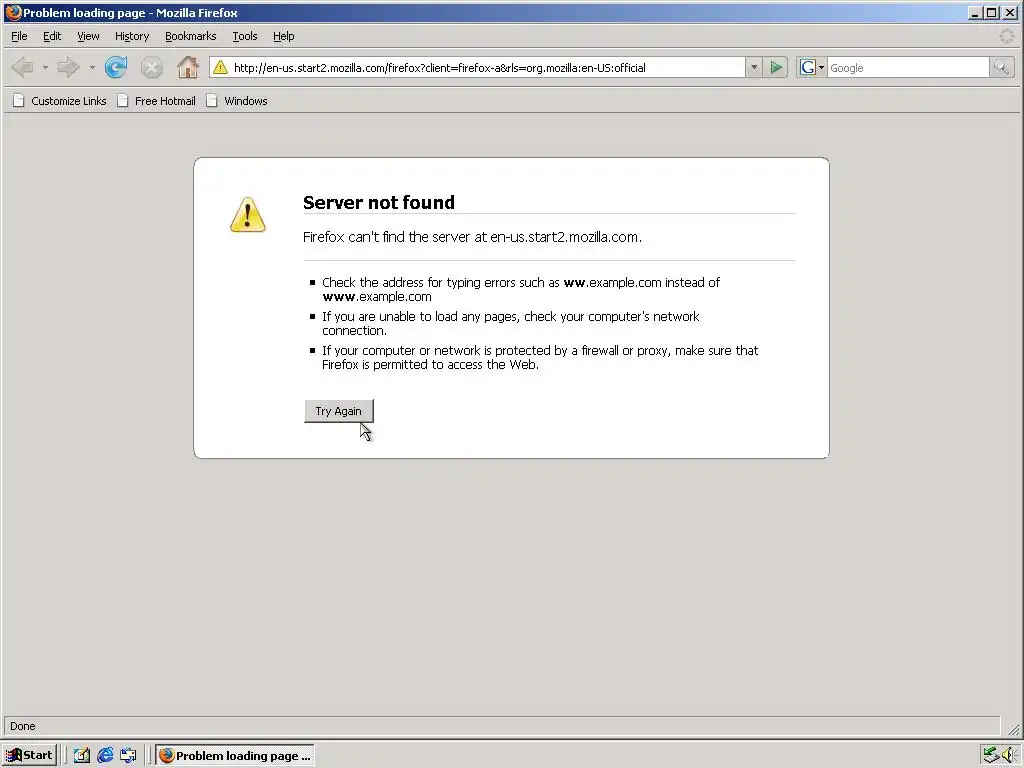This screenshot has height=768, width=1024.
Task: Click the warning icon in address bar
Action: coord(221,67)
